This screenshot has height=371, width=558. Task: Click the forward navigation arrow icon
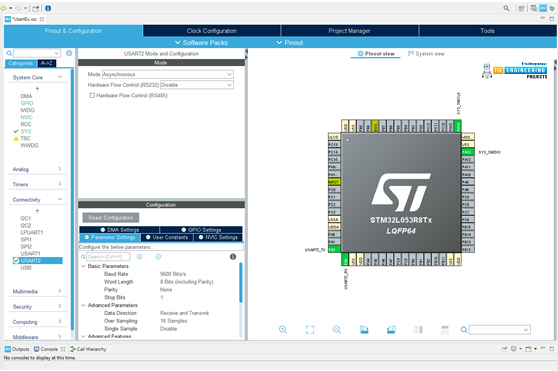[x=18, y=8]
